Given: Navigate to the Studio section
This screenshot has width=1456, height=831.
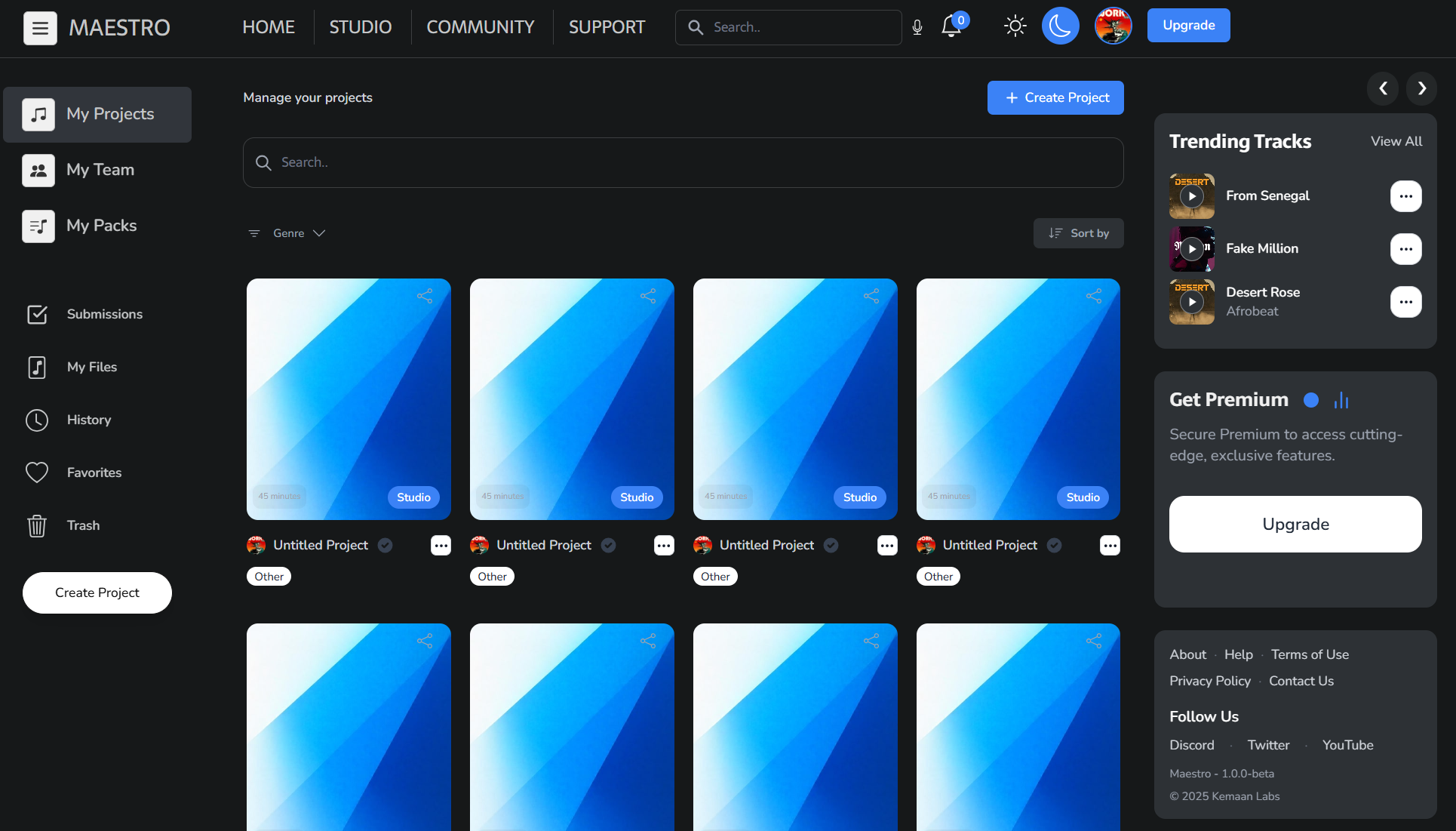Looking at the screenshot, I should pyautogui.click(x=360, y=26).
